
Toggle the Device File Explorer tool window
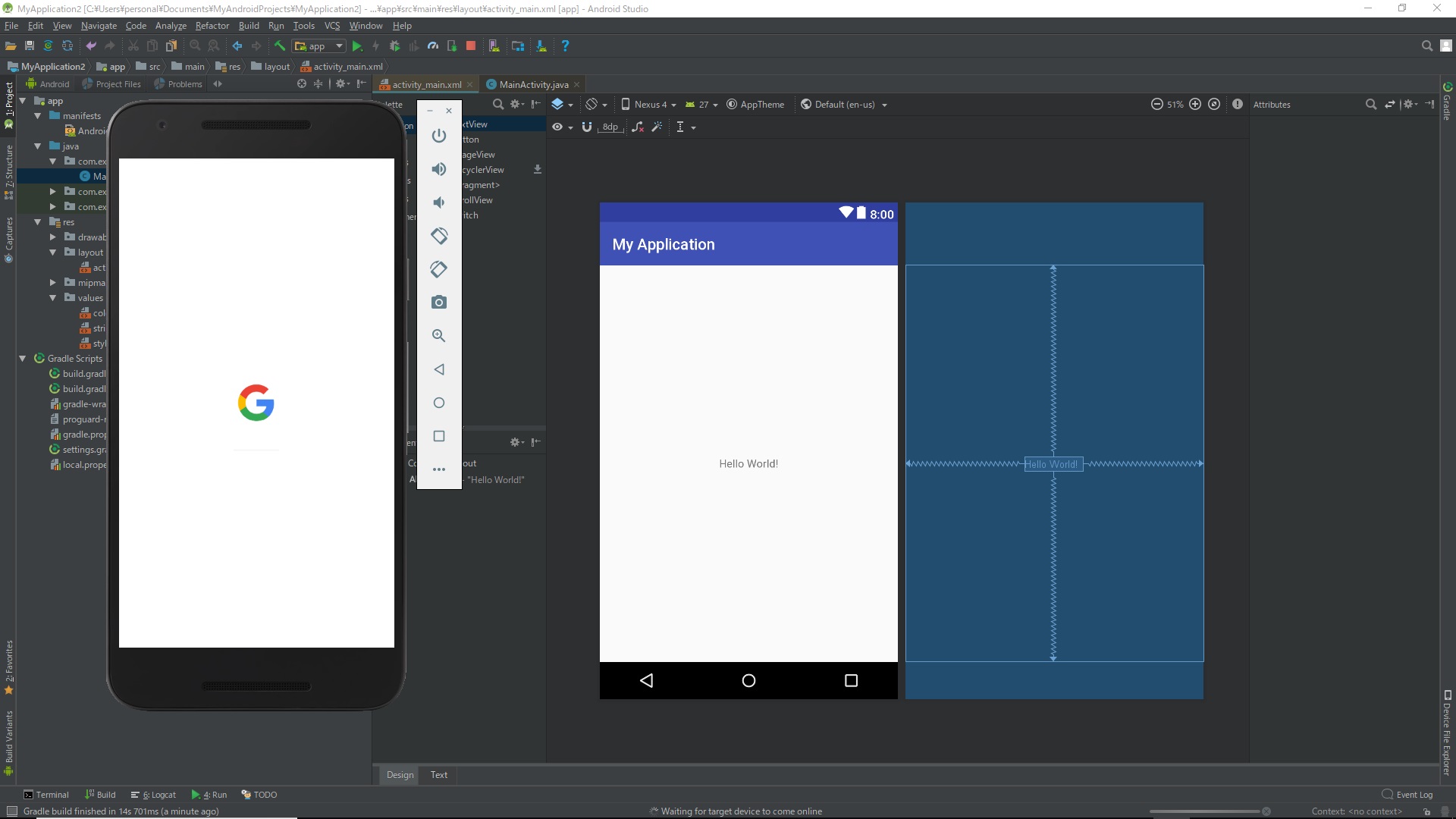(x=1448, y=733)
